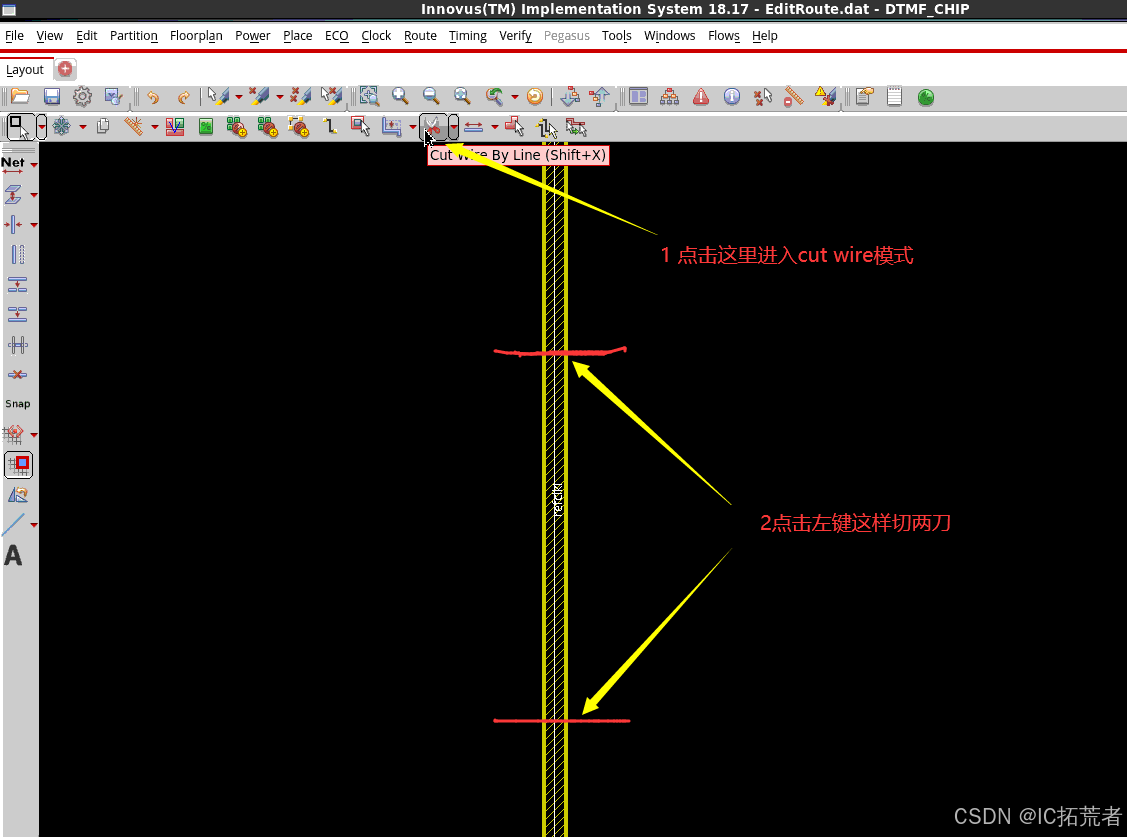Expand the select mode dropdown arrow
1127x837 pixels.
42,127
